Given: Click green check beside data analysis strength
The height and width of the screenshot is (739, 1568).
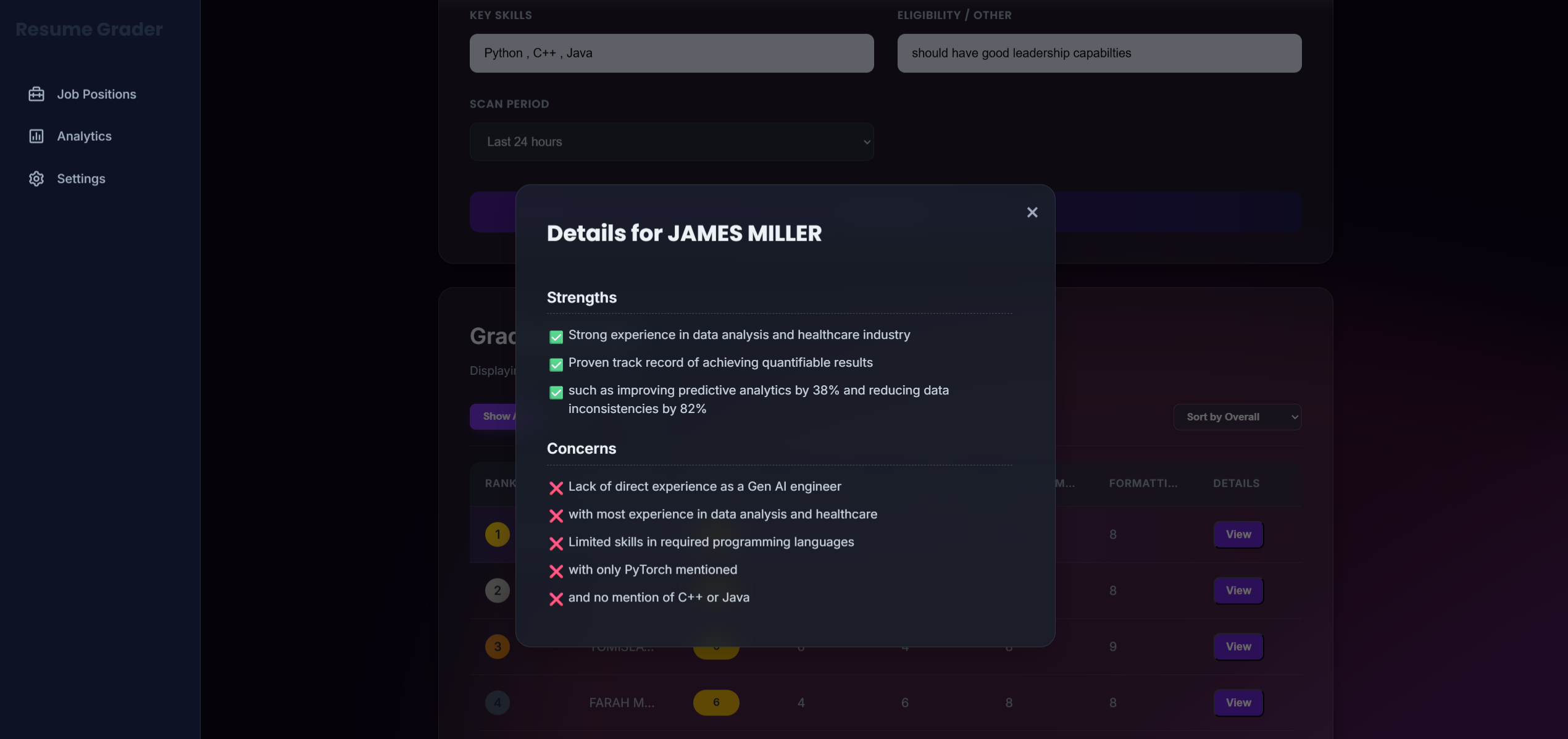Looking at the screenshot, I should (x=556, y=336).
